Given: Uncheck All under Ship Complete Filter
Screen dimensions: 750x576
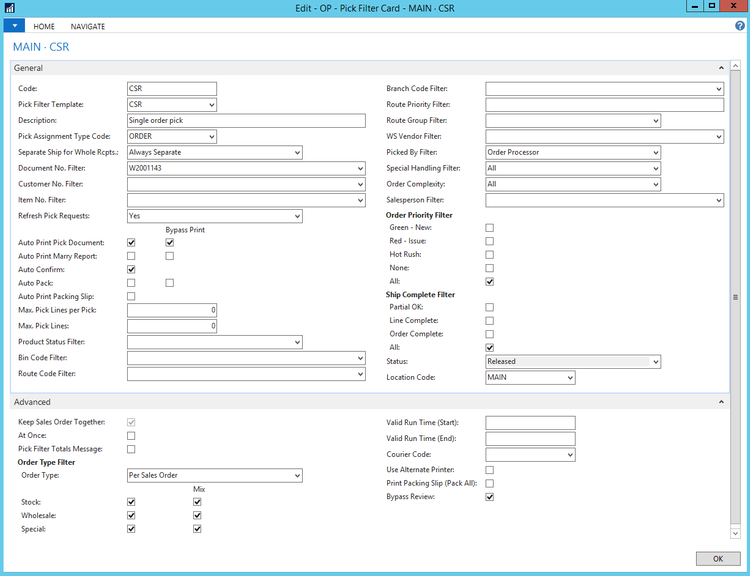Looking at the screenshot, I should 489,347.
